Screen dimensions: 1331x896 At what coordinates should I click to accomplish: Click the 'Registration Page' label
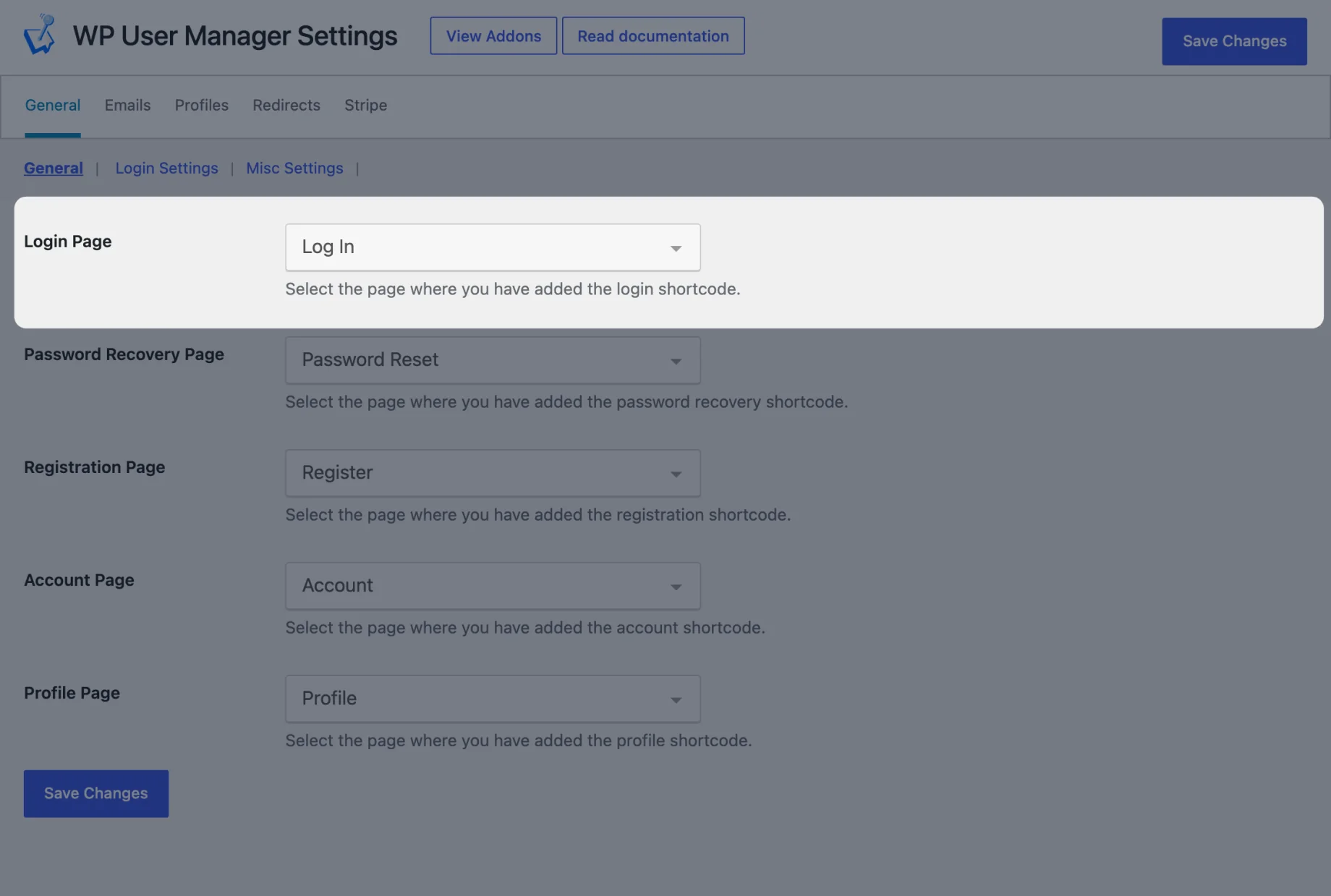(95, 467)
